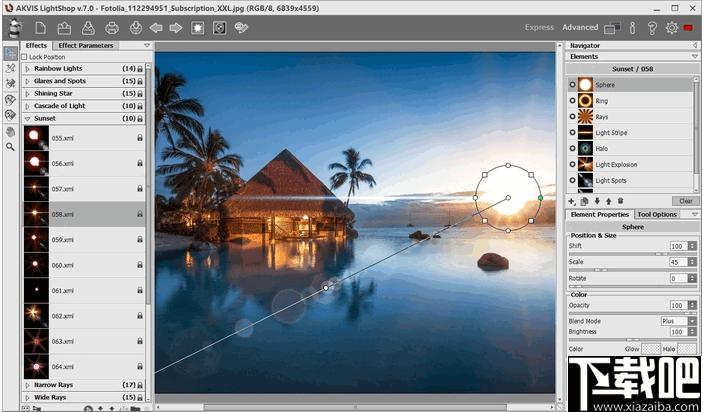Select the zoom magnifier tool
The height and width of the screenshot is (412, 703).
pos(10,147)
